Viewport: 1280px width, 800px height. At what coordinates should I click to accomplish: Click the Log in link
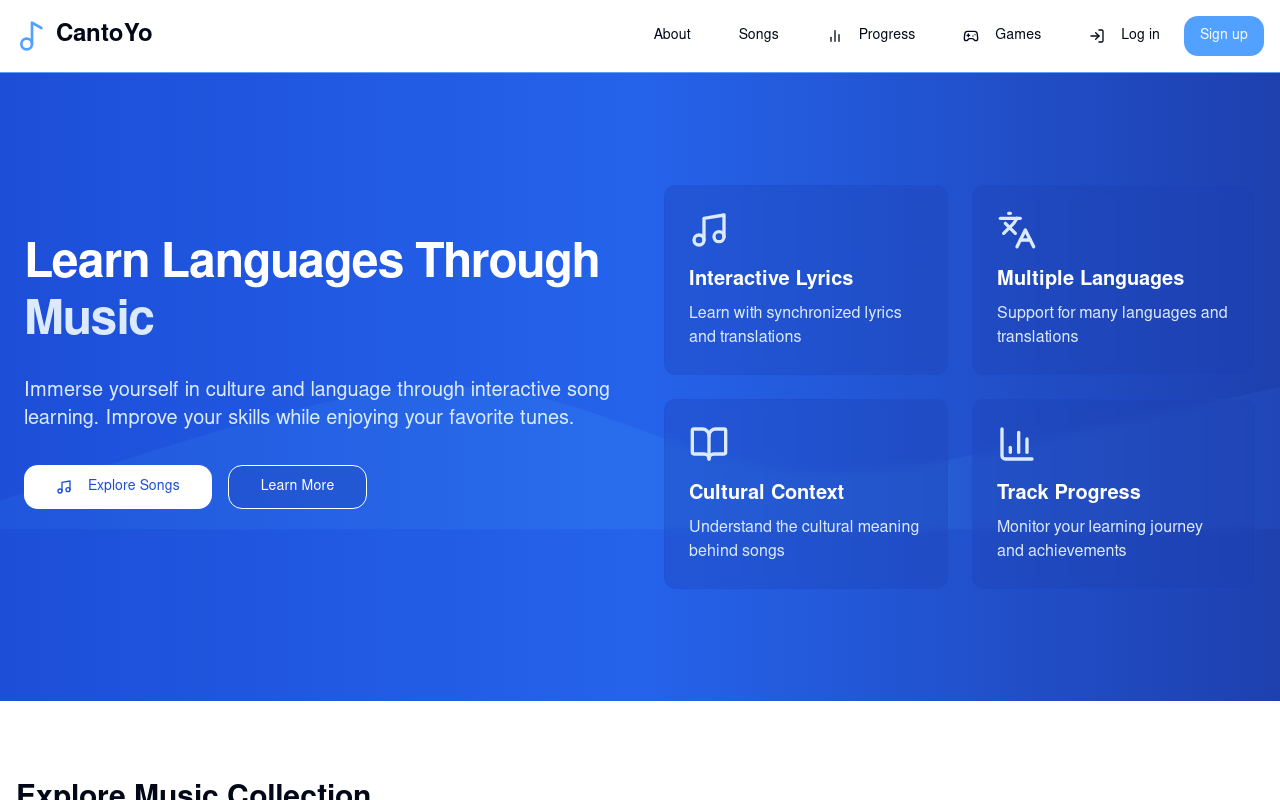pyautogui.click(x=1140, y=35)
